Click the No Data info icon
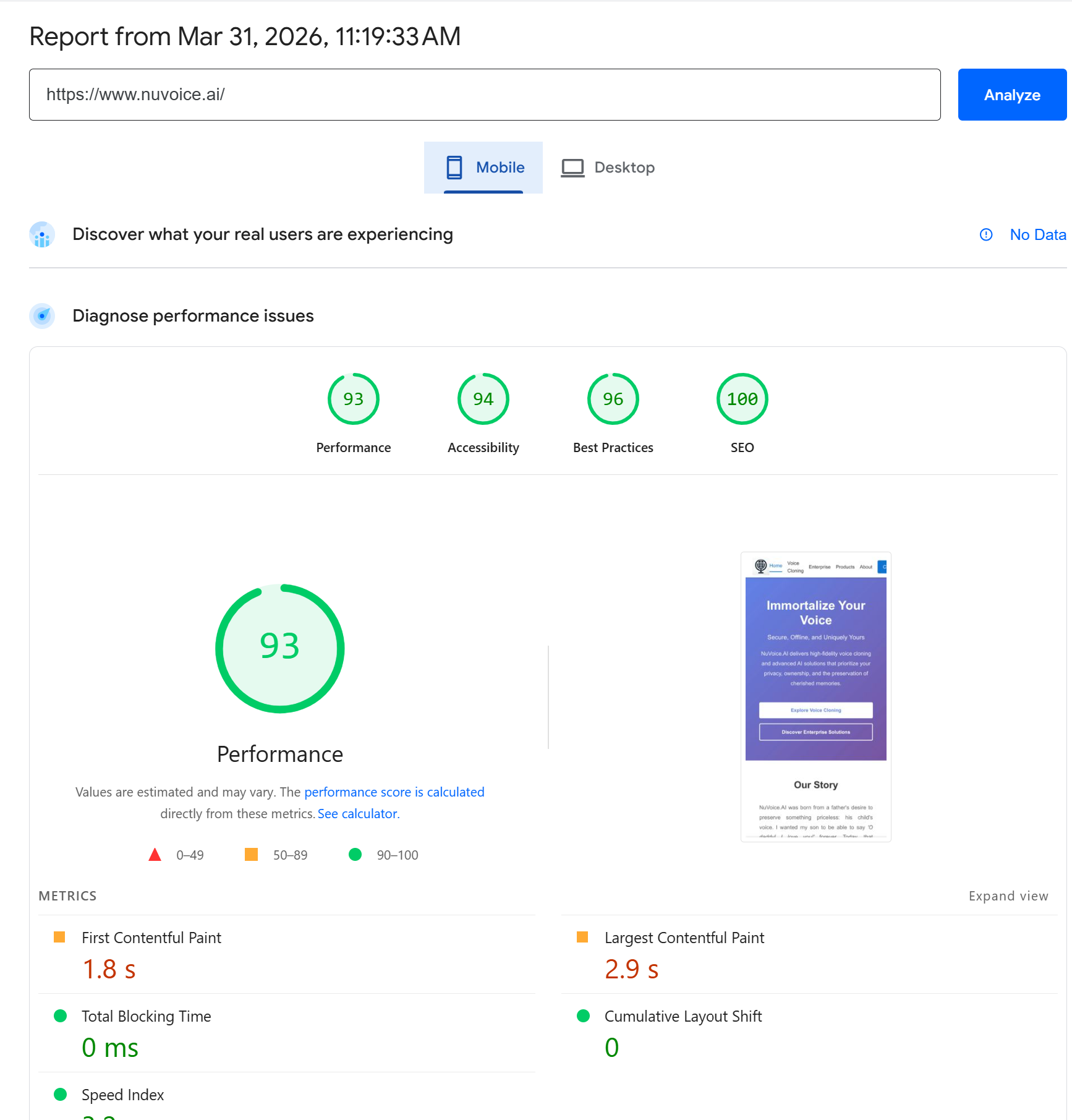Image resolution: width=1072 pixels, height=1120 pixels. point(986,235)
